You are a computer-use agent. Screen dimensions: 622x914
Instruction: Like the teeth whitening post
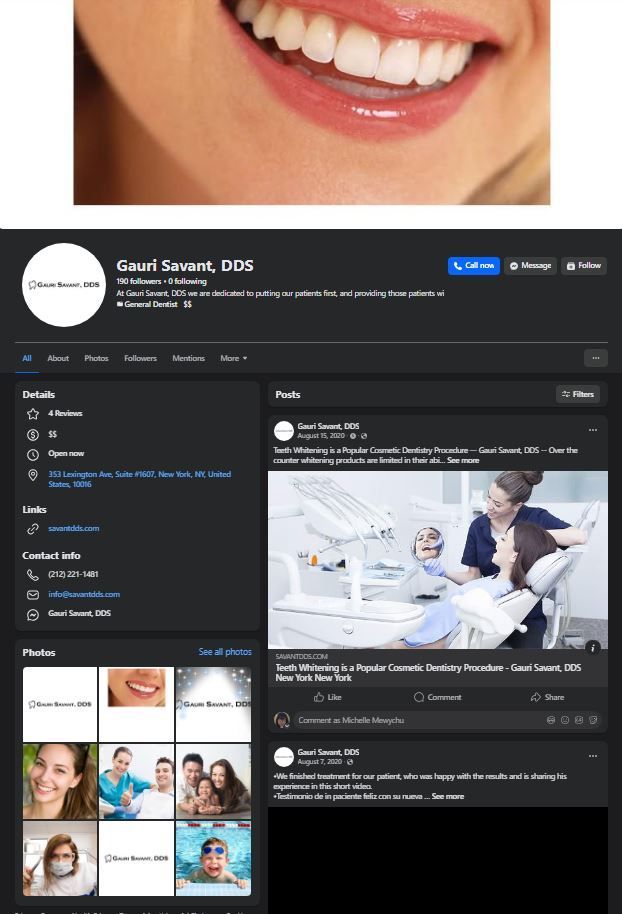[x=328, y=697]
